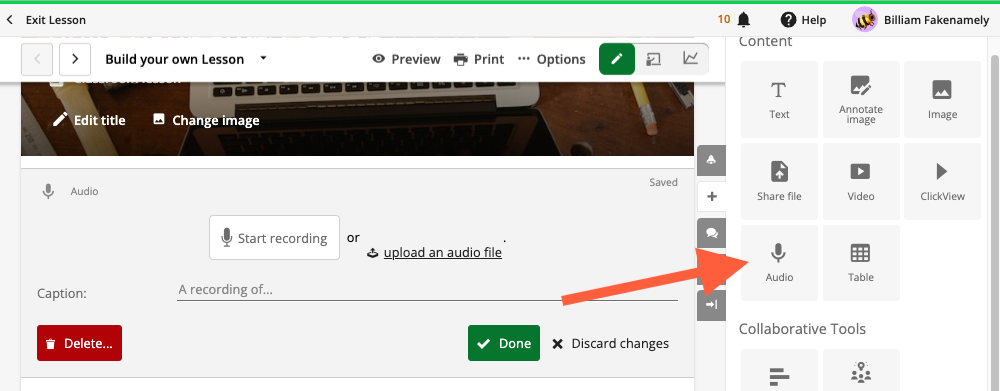This screenshot has width=1000, height=391.
Task: Discard changes to the audio component
Action: click(x=610, y=343)
